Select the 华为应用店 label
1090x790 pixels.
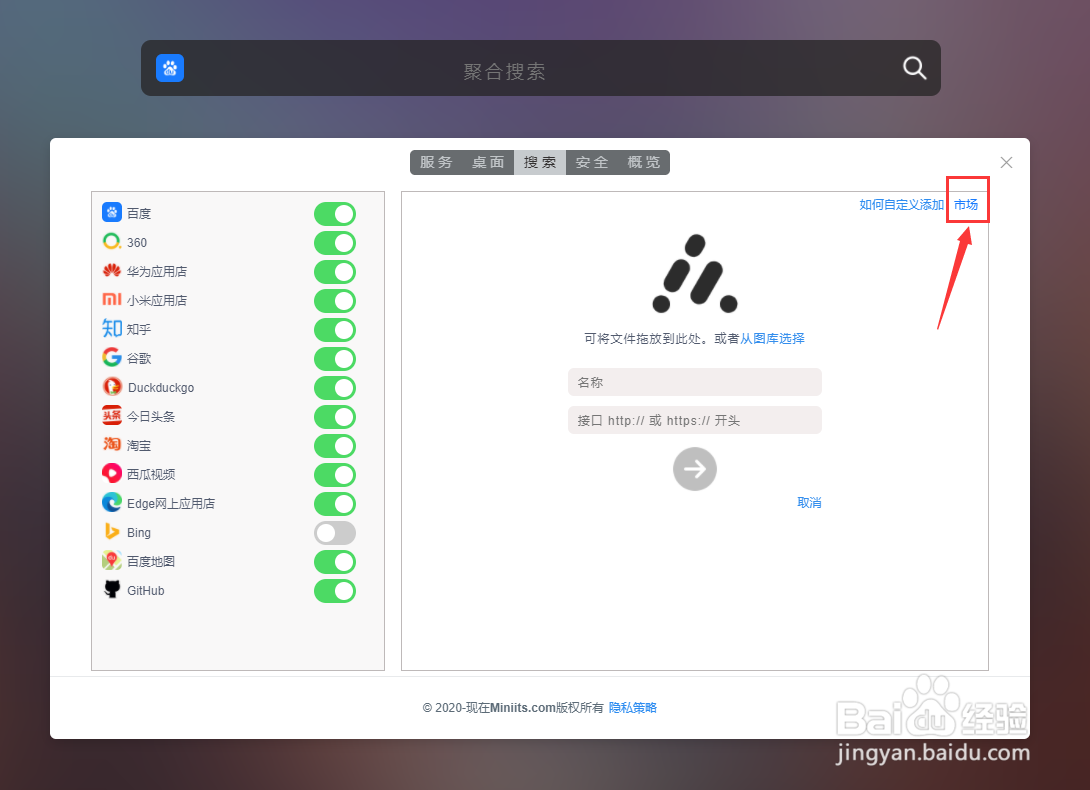pos(157,271)
